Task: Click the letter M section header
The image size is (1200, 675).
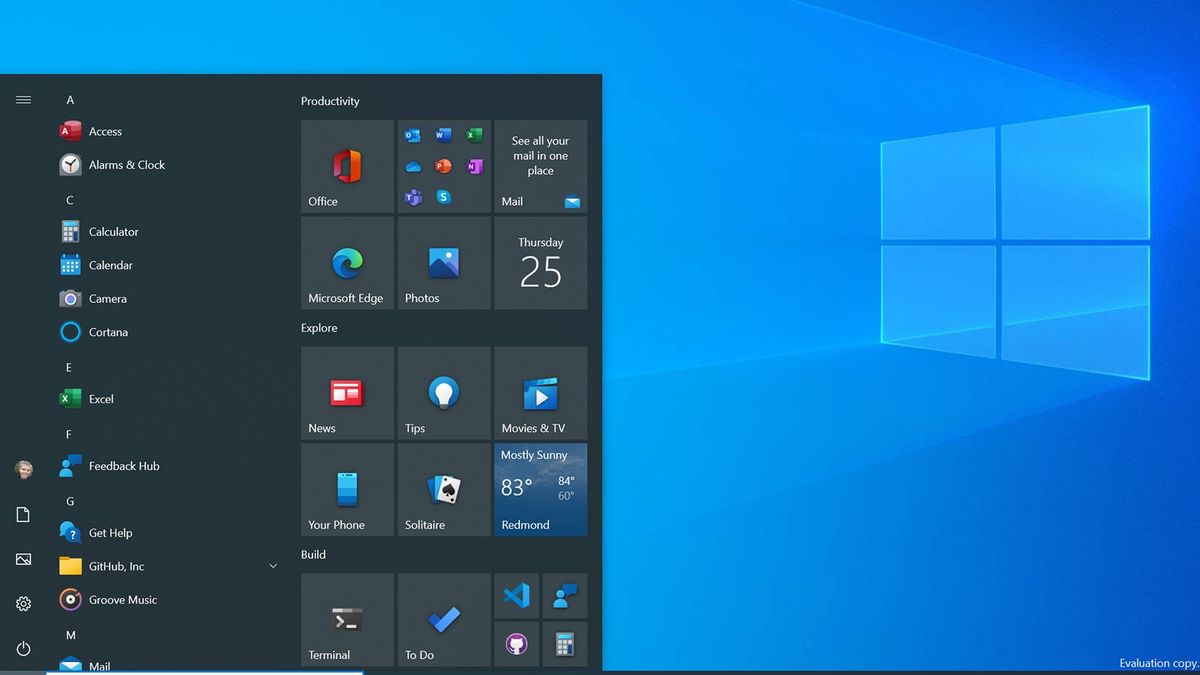Action: (x=71, y=635)
